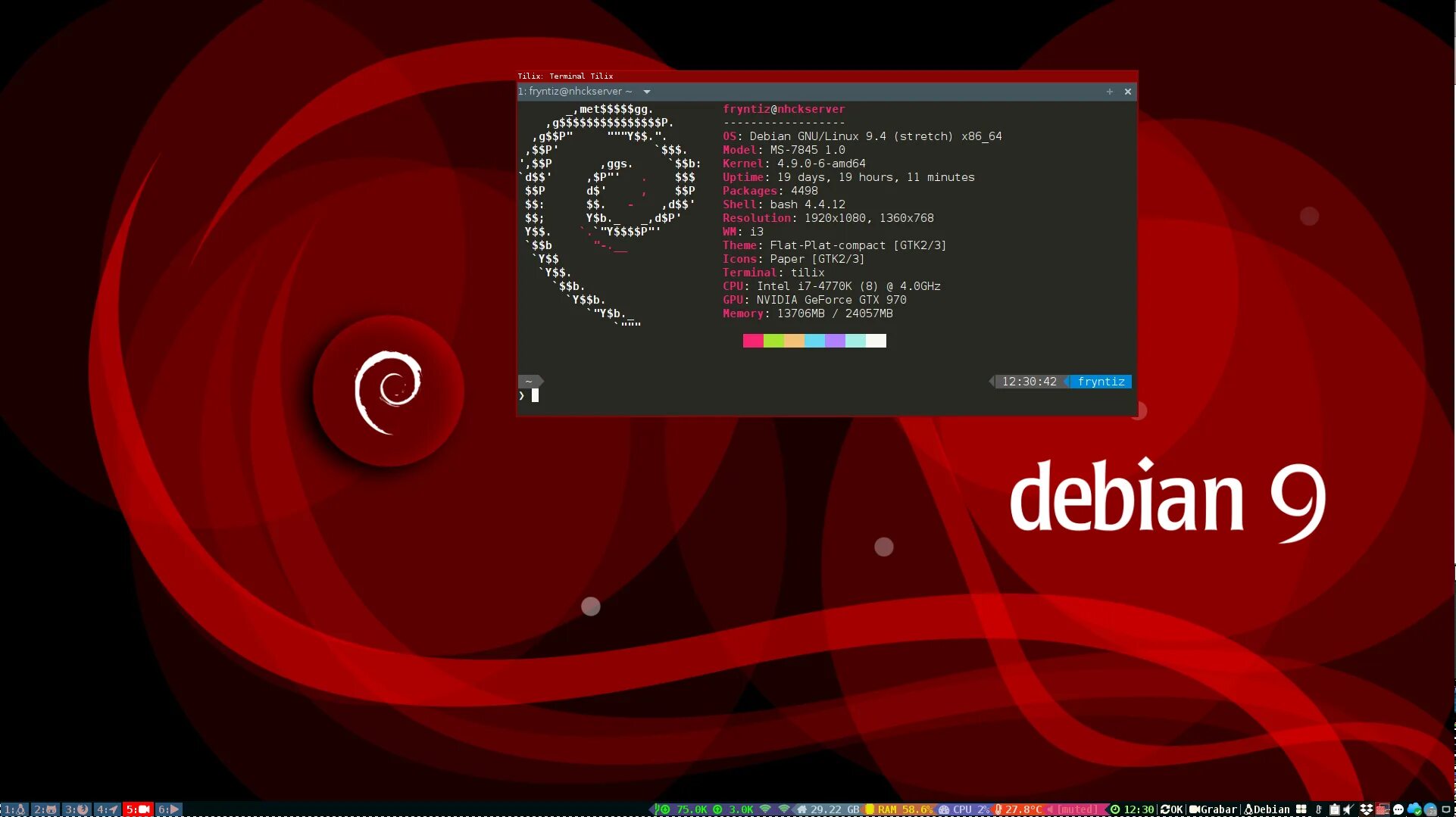Switch to workspace 2 with cat icon

(45, 809)
